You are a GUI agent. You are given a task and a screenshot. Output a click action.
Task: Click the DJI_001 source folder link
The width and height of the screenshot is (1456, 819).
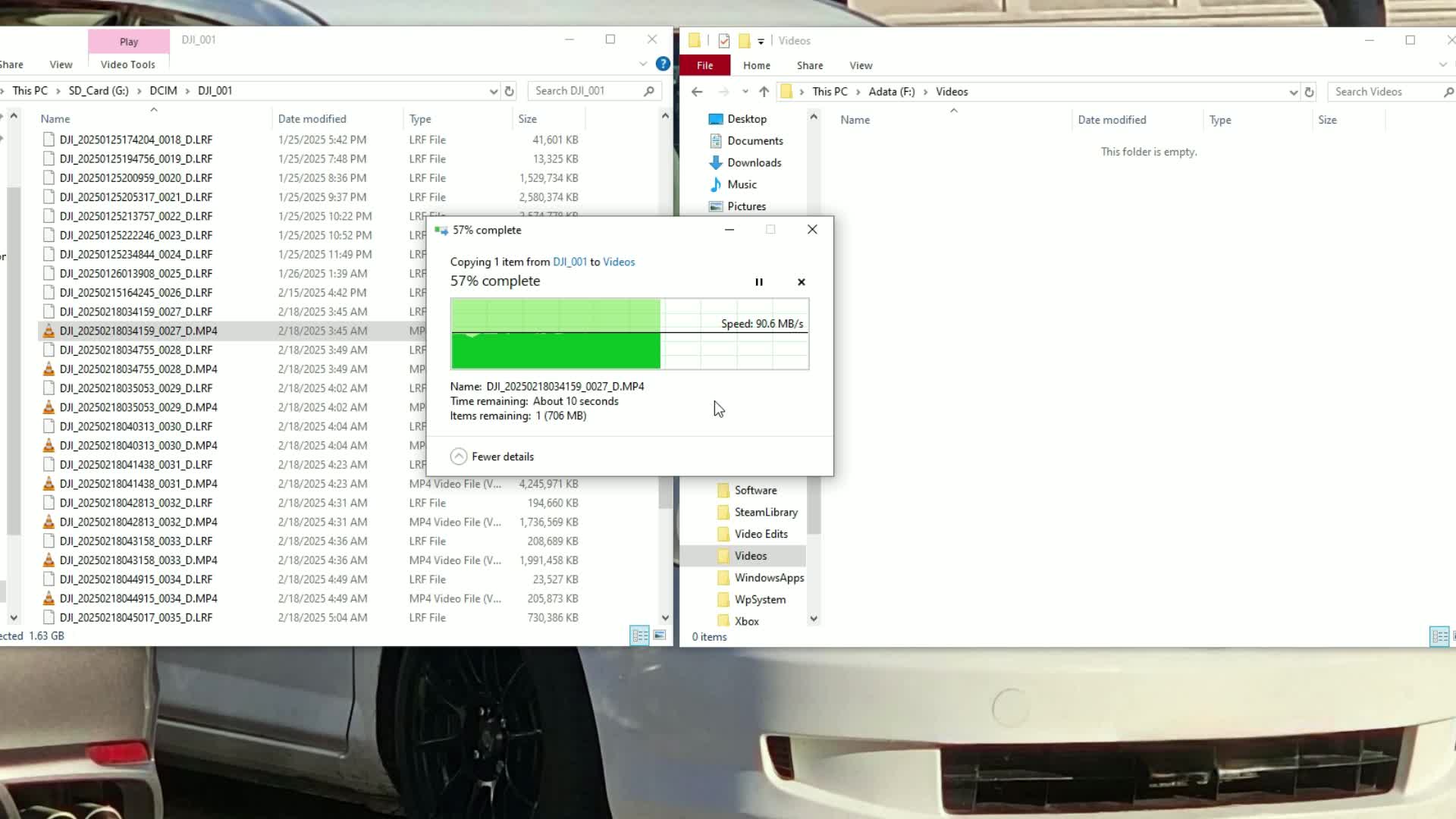(570, 262)
